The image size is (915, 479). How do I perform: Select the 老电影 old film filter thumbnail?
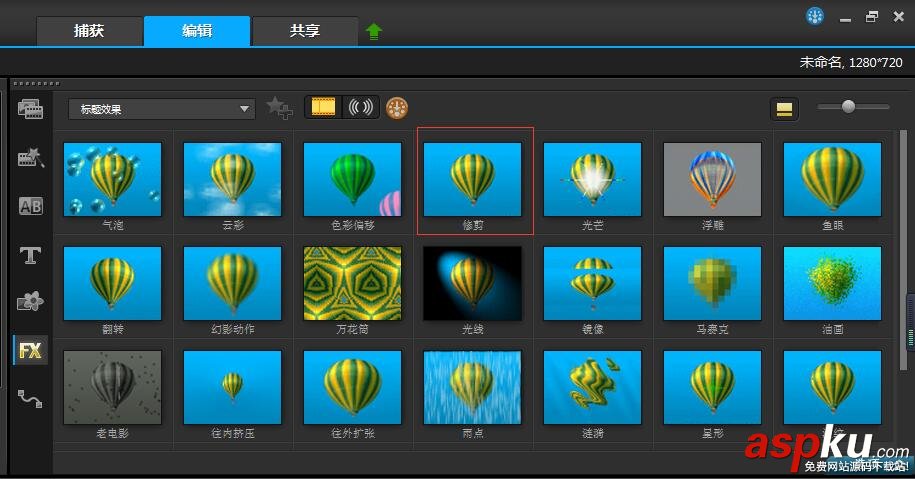click(113, 387)
